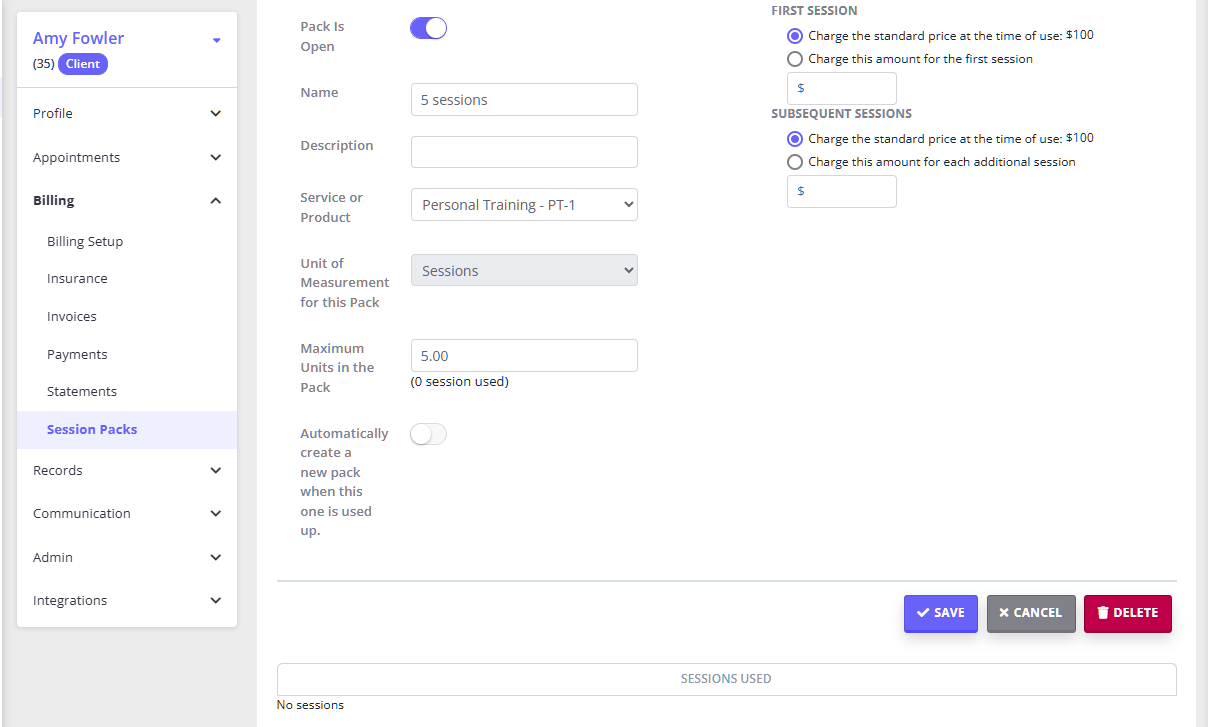Select standard price for subsequent sessions
Image resolution: width=1208 pixels, height=727 pixels.
[795, 139]
